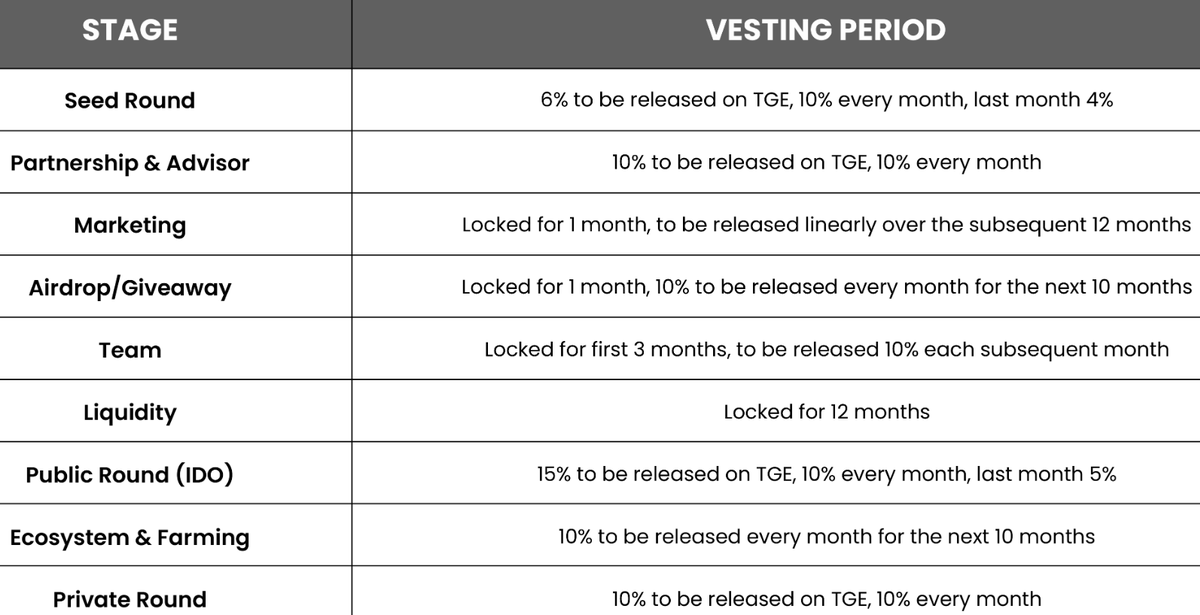Click the Private Round stage cell
This screenshot has height=615, width=1200.
point(130,599)
